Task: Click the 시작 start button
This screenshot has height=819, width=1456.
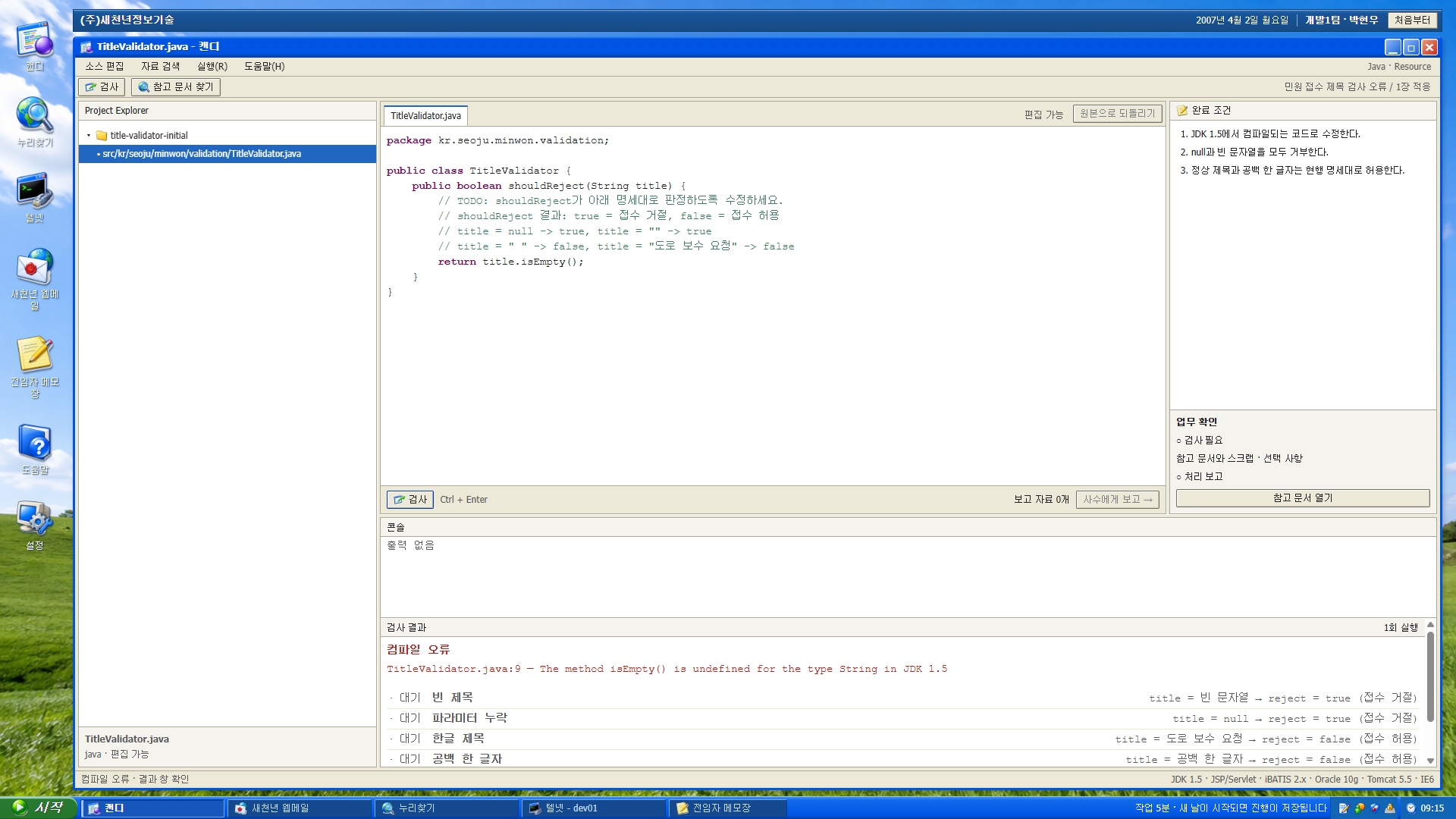Action: click(x=39, y=808)
